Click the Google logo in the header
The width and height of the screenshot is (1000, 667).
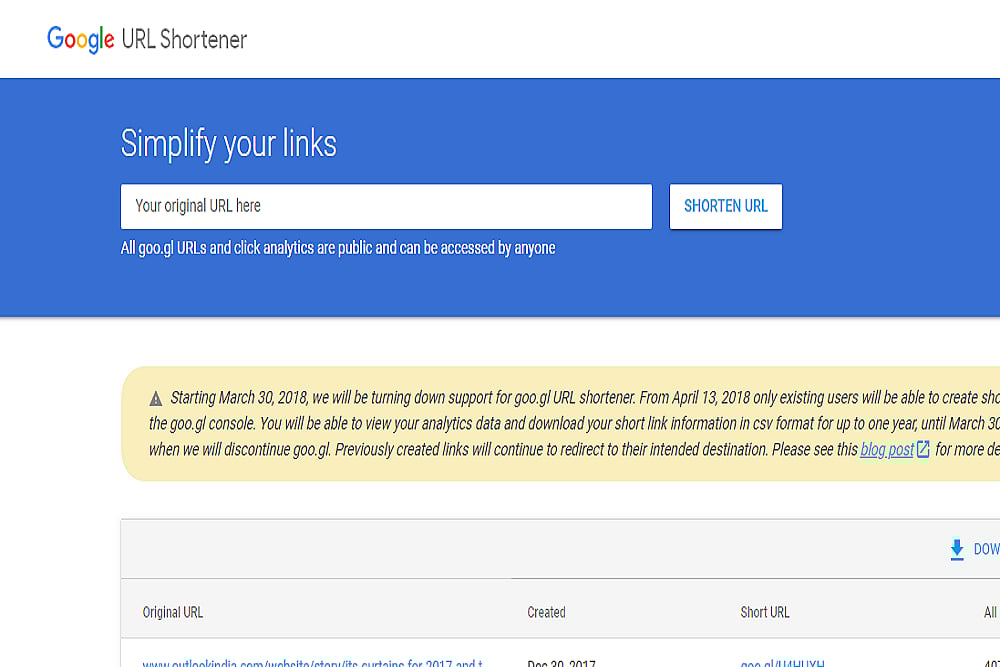81,39
